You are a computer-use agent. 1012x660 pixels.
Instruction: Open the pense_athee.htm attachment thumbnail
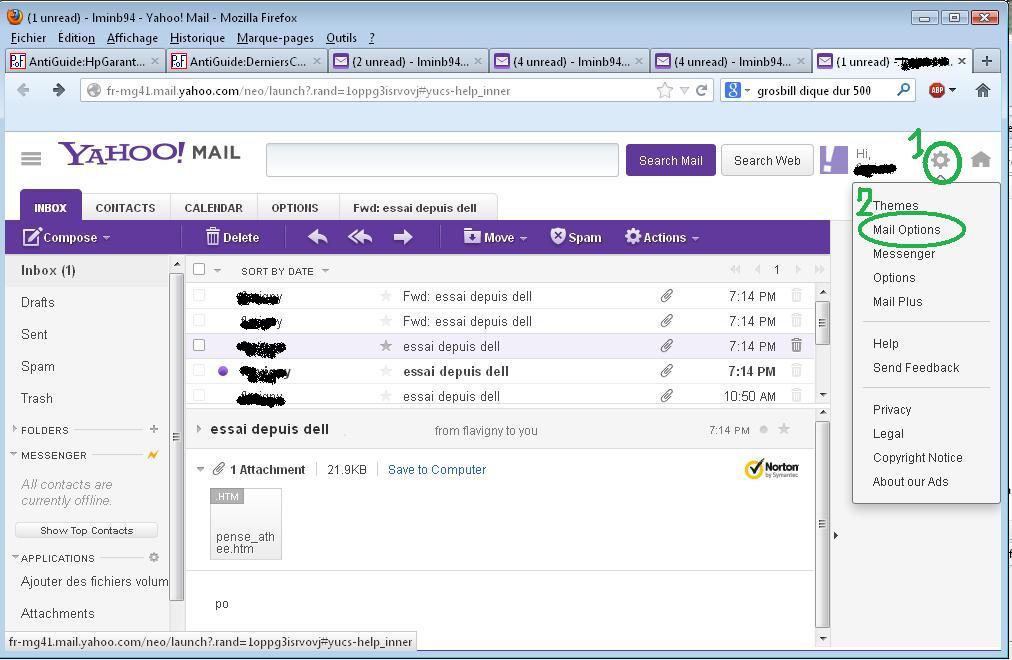tap(246, 523)
